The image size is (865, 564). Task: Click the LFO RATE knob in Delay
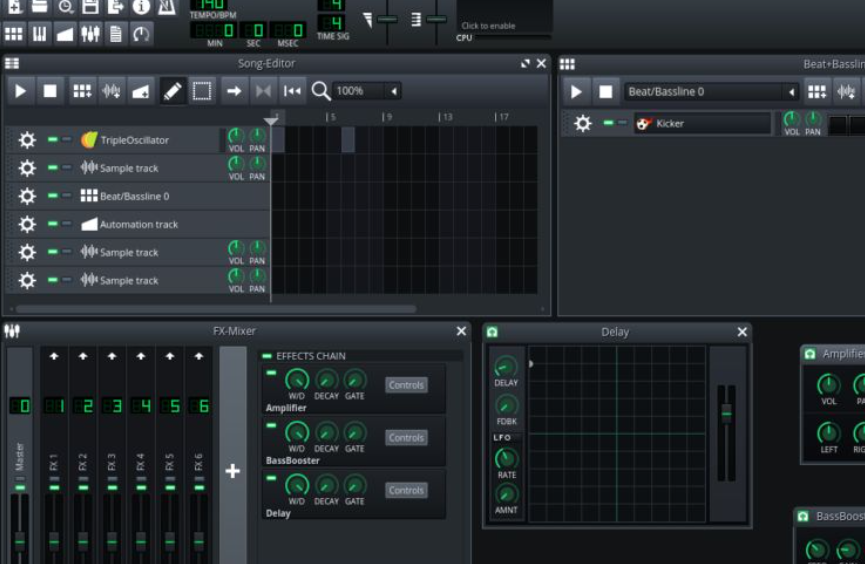tap(506, 459)
